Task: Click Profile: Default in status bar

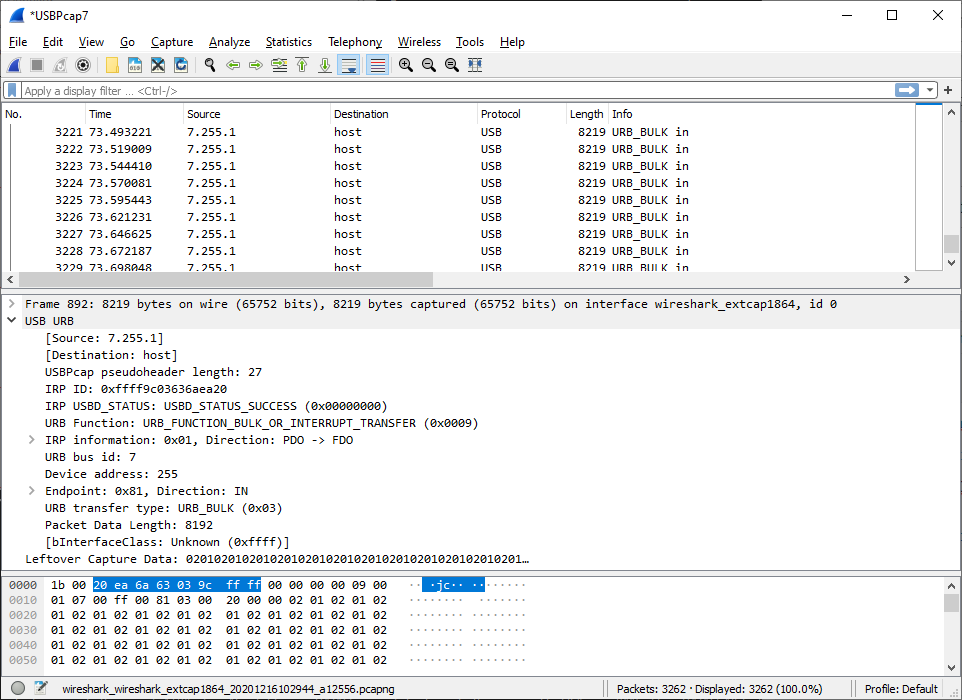Action: coord(901,689)
